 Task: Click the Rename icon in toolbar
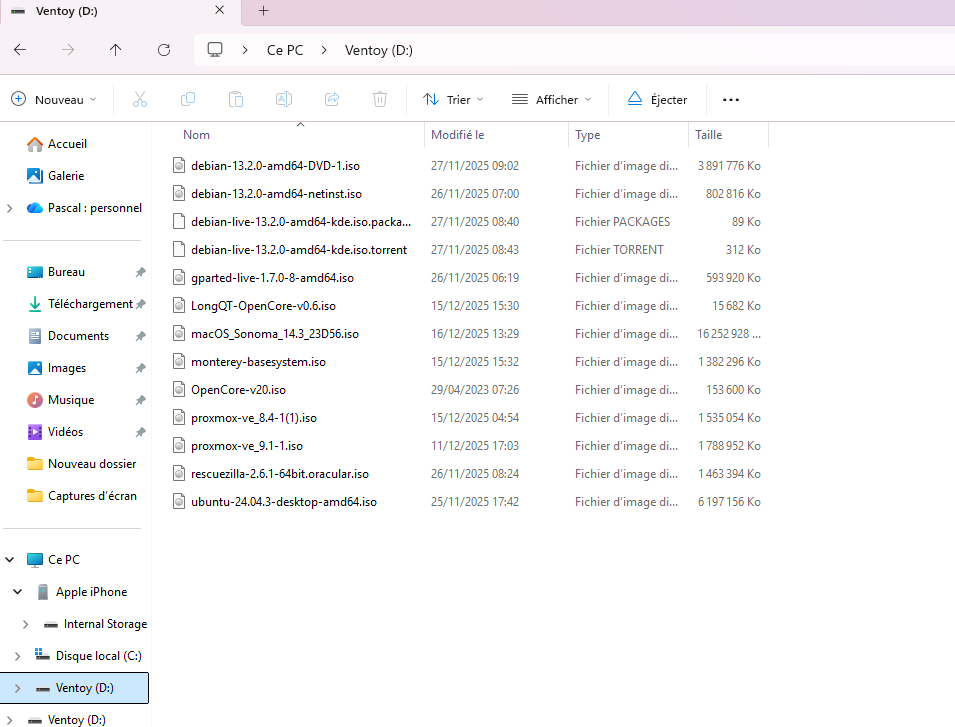point(284,99)
